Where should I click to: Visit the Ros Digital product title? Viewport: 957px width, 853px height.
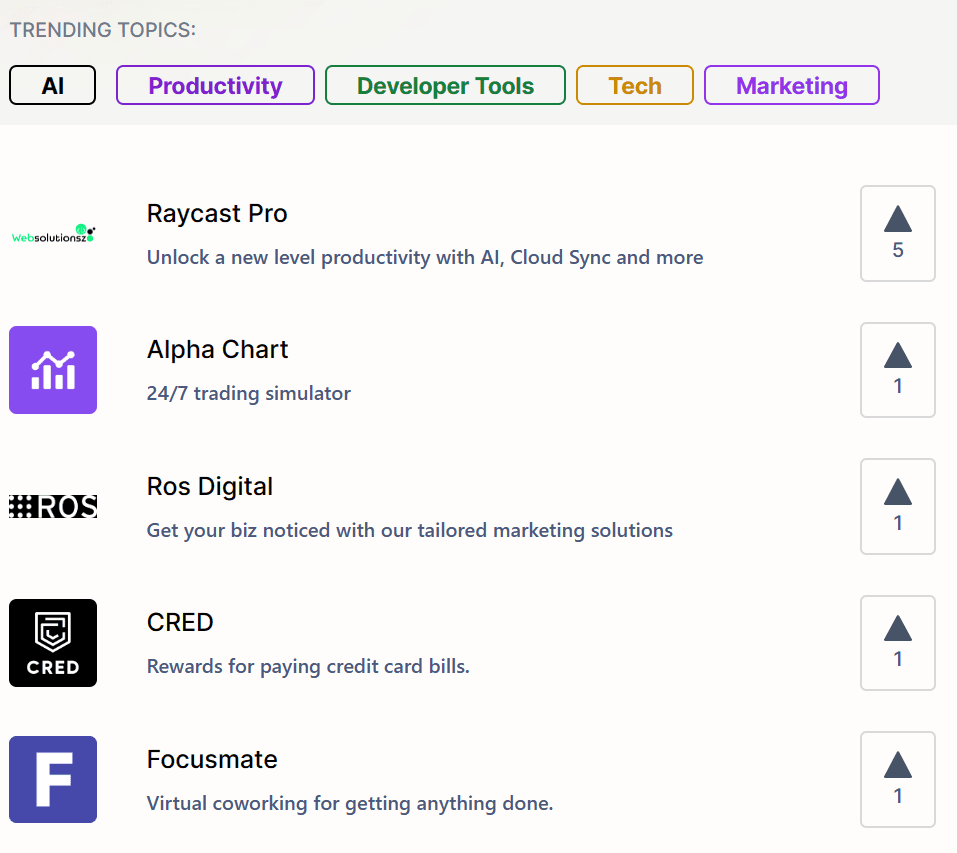(210, 487)
